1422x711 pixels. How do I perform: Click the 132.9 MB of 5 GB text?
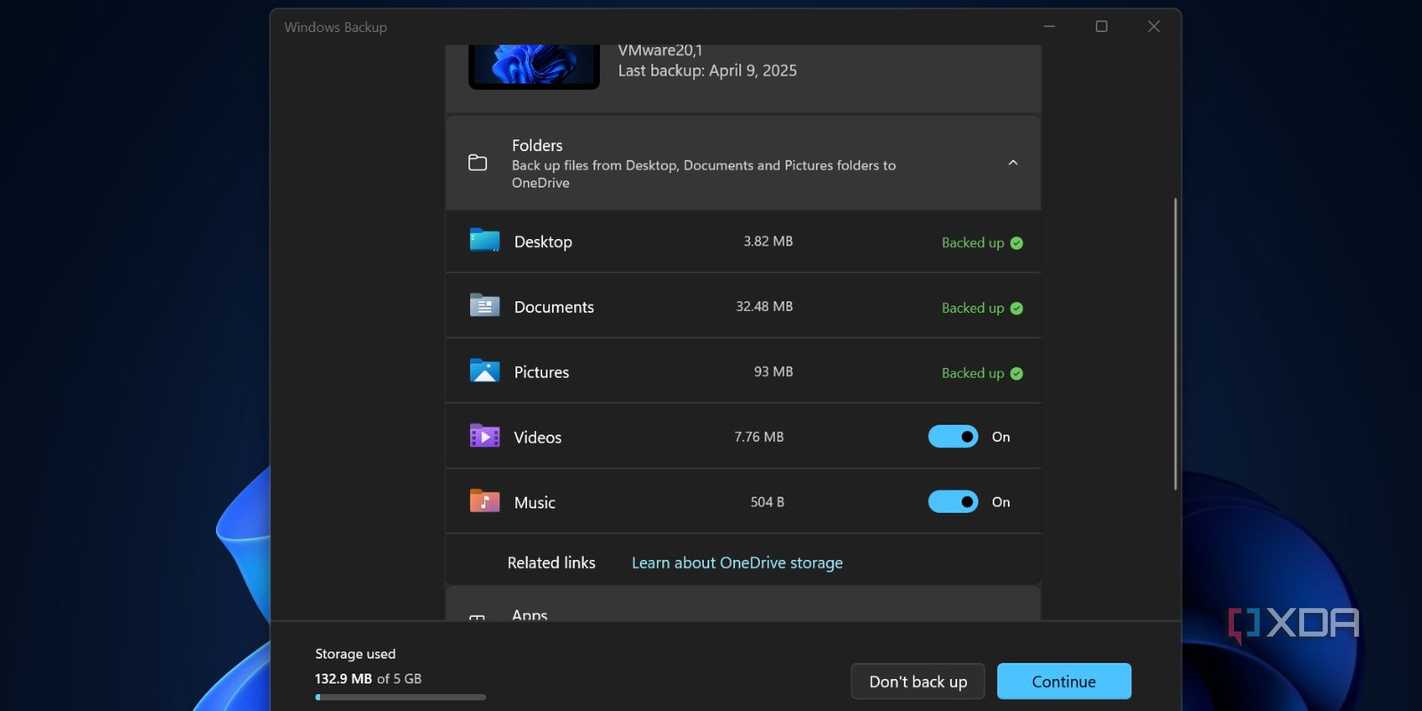point(368,678)
